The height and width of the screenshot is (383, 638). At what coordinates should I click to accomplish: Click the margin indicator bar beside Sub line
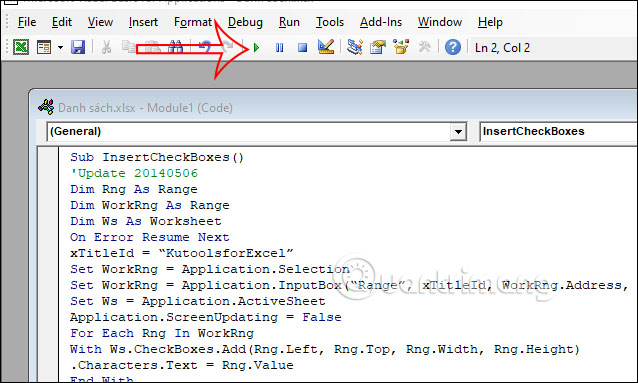coord(49,157)
